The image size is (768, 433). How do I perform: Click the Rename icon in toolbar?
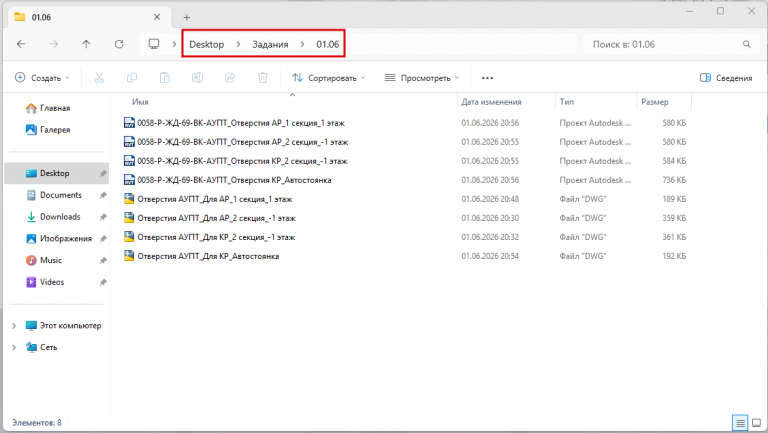pyautogui.click(x=197, y=78)
